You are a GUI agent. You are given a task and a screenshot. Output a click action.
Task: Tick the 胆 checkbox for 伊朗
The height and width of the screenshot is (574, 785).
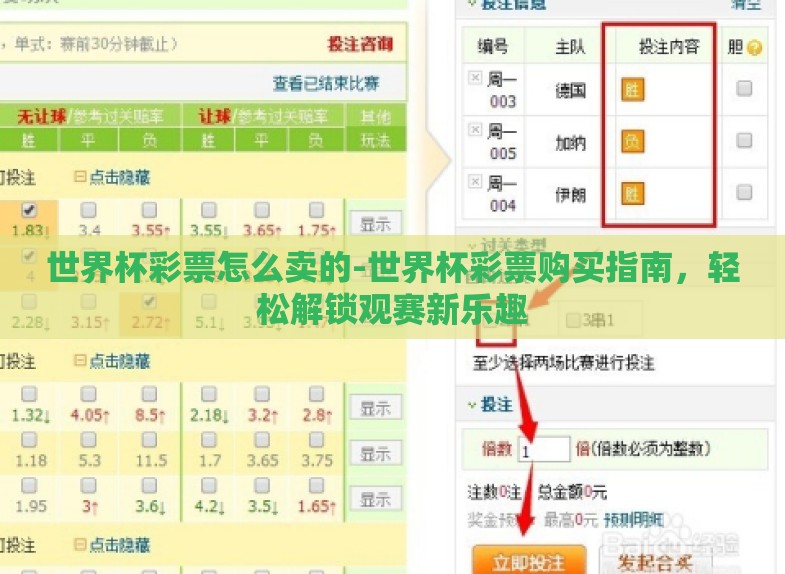point(744,192)
